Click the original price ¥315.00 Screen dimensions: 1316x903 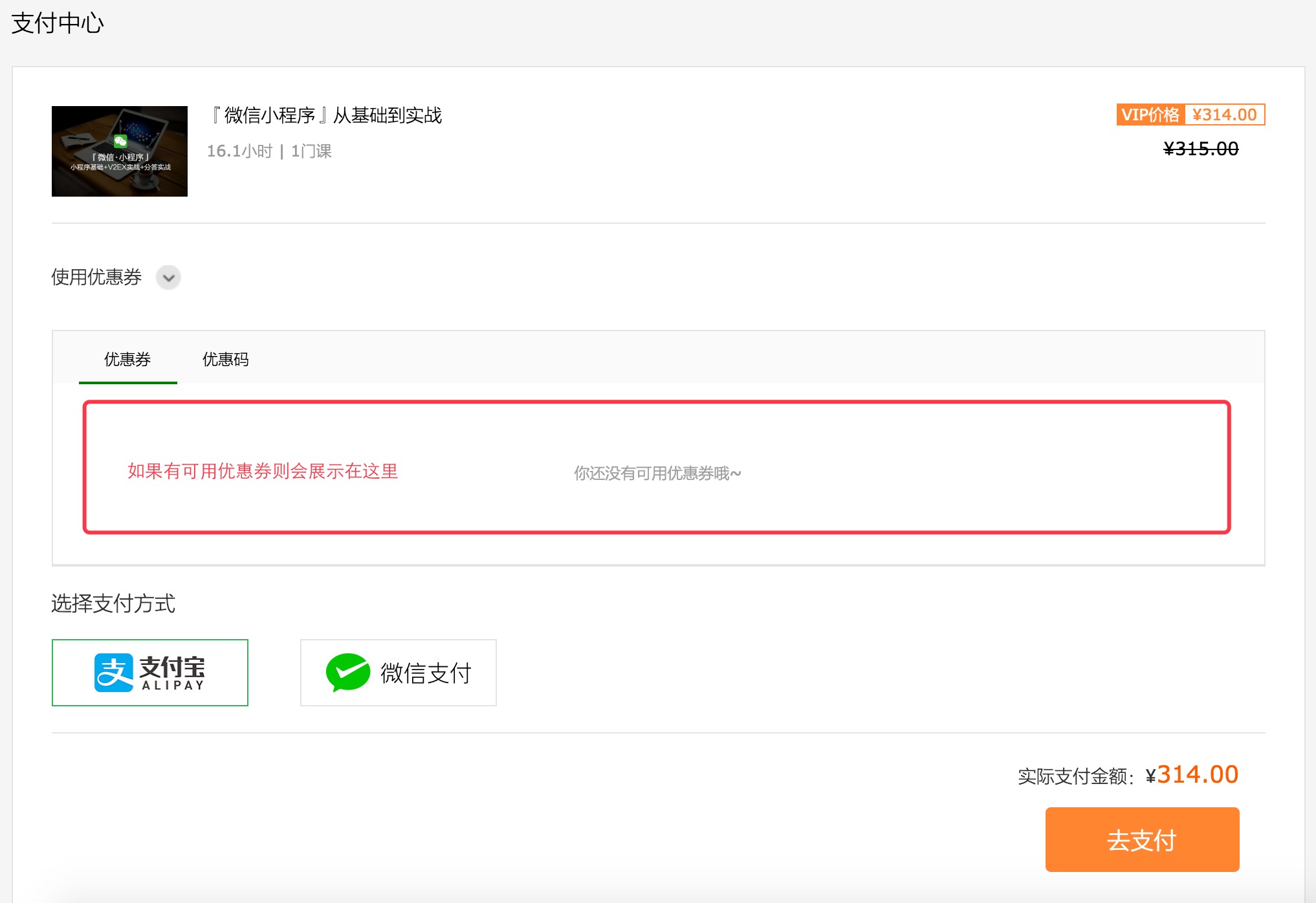(1201, 149)
